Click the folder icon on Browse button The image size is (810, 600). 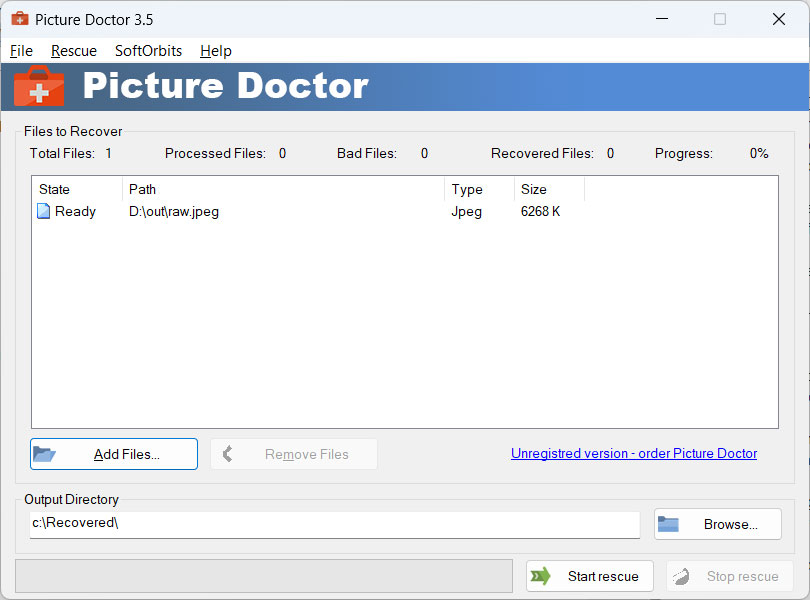668,524
